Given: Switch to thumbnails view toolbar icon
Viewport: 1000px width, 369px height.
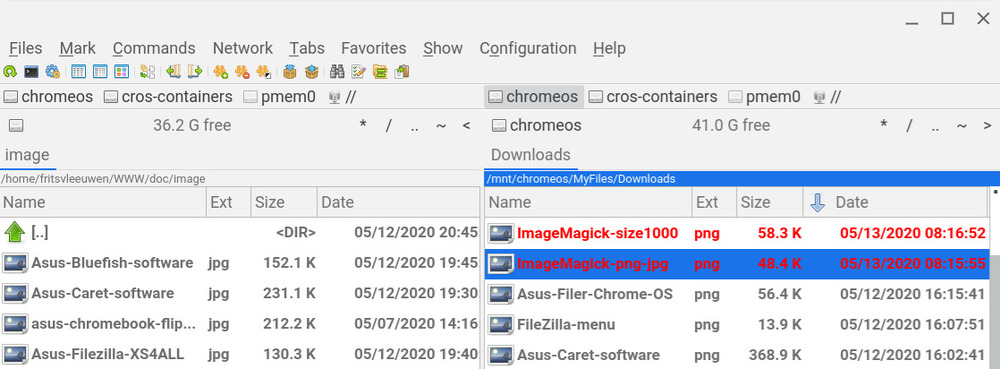Looking at the screenshot, I should point(121,71).
